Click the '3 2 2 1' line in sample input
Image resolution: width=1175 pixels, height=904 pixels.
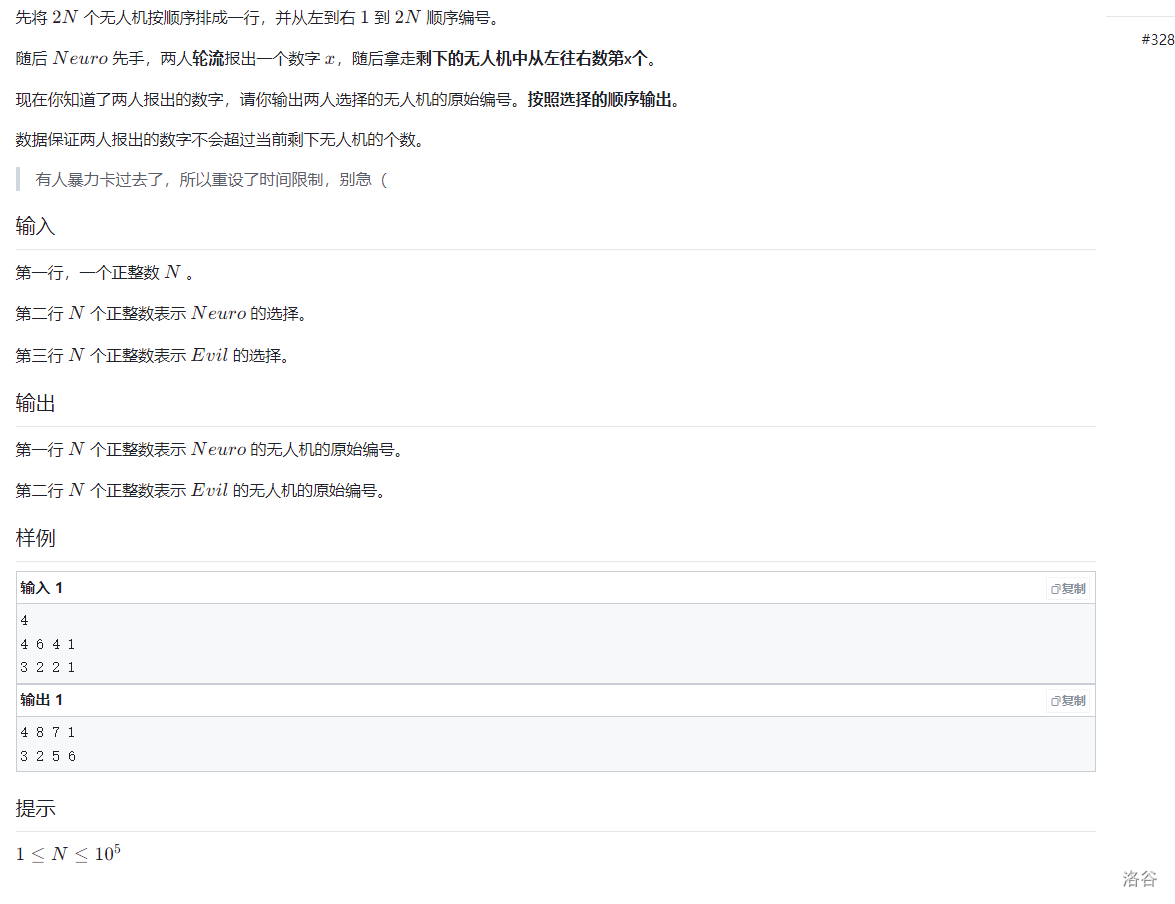click(x=48, y=667)
